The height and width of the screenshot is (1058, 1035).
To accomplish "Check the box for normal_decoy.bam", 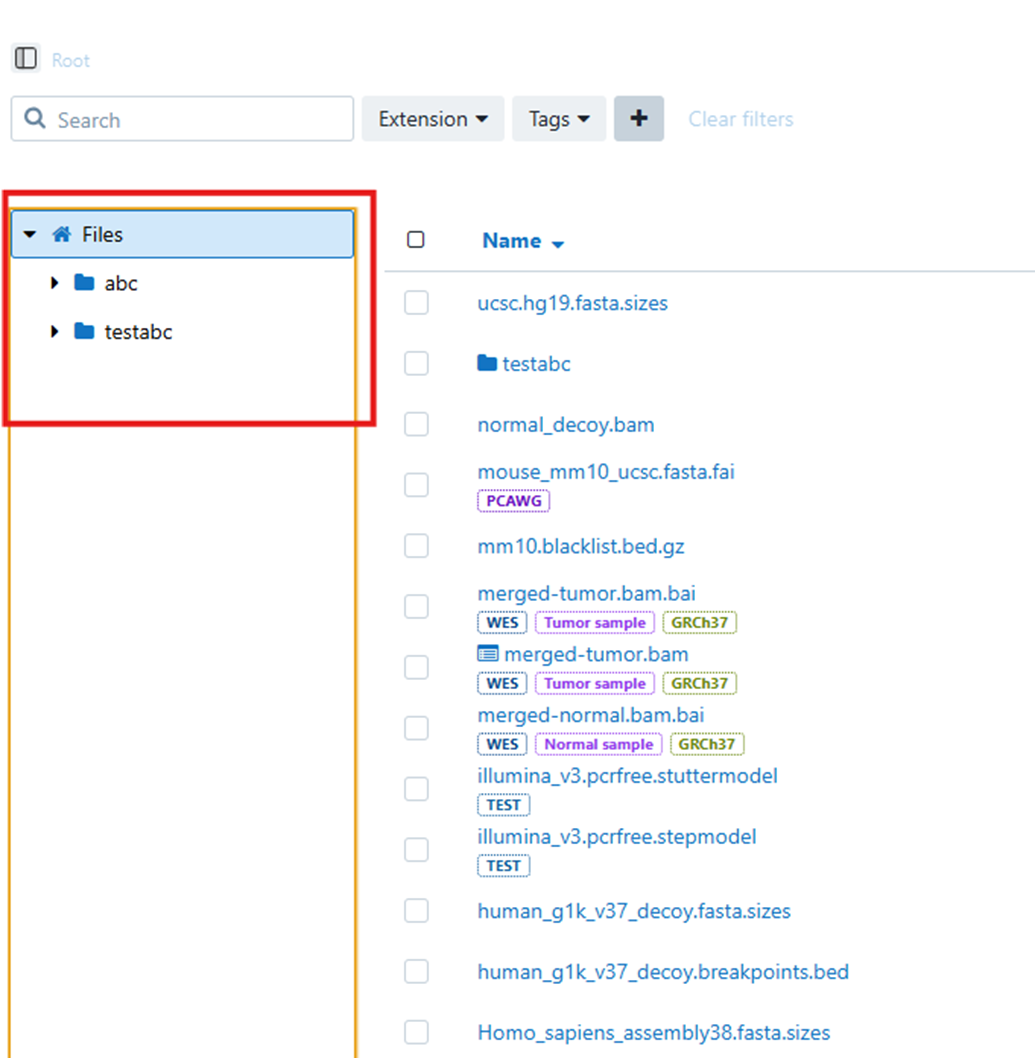I will tap(416, 424).
